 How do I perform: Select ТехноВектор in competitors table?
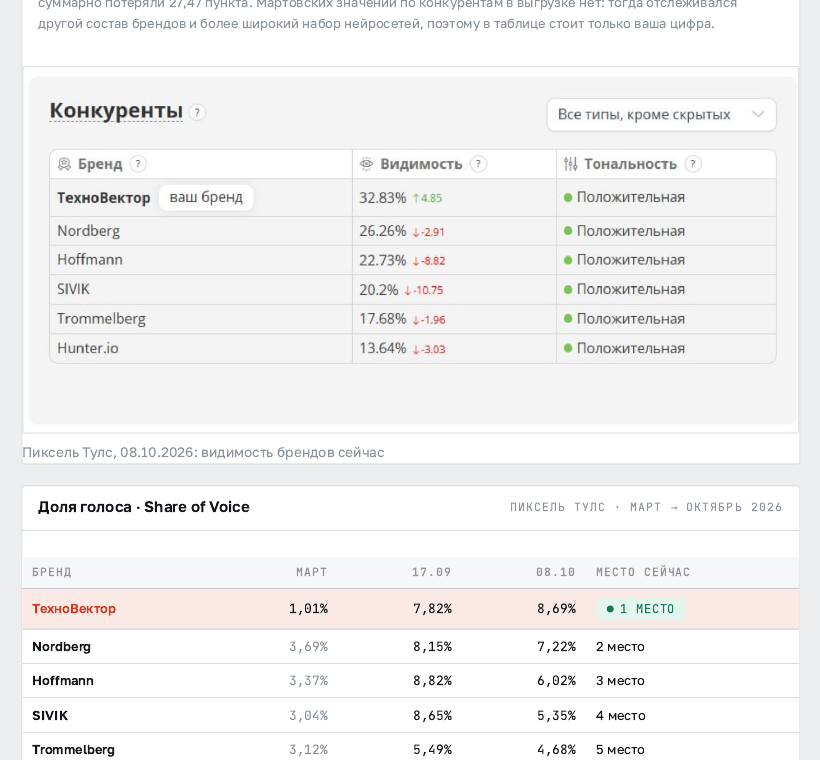point(104,198)
